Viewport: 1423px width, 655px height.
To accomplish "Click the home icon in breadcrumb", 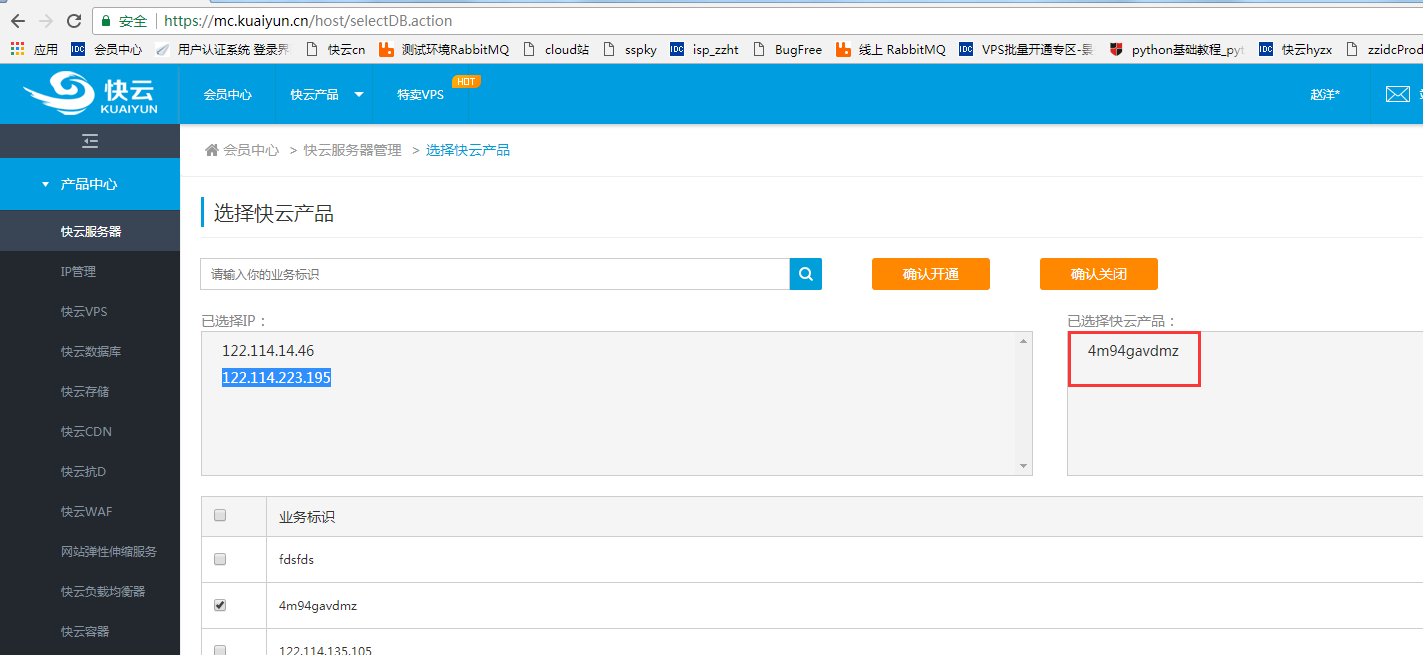I will (x=211, y=150).
